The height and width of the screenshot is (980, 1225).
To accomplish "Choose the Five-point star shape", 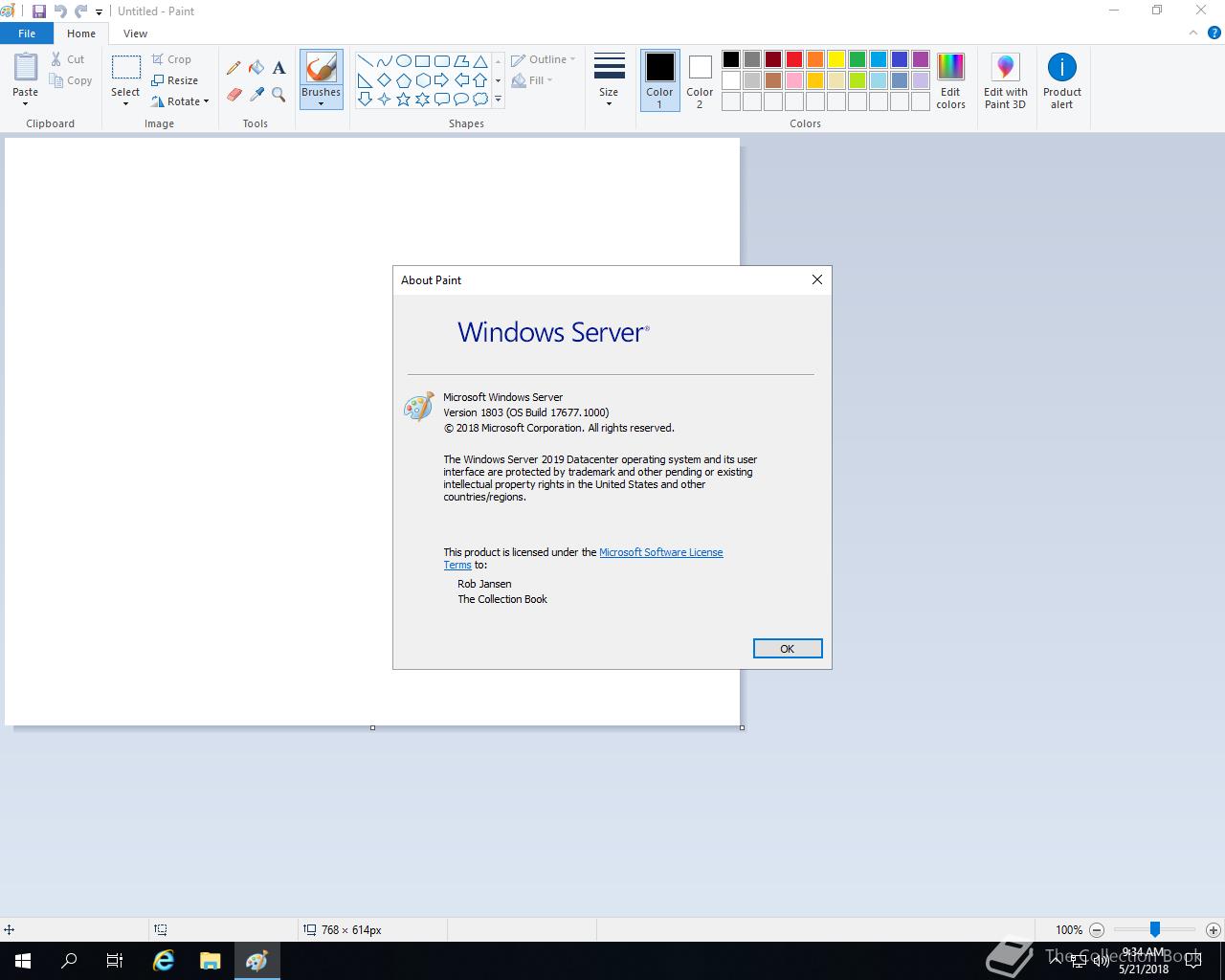I will pos(403,99).
